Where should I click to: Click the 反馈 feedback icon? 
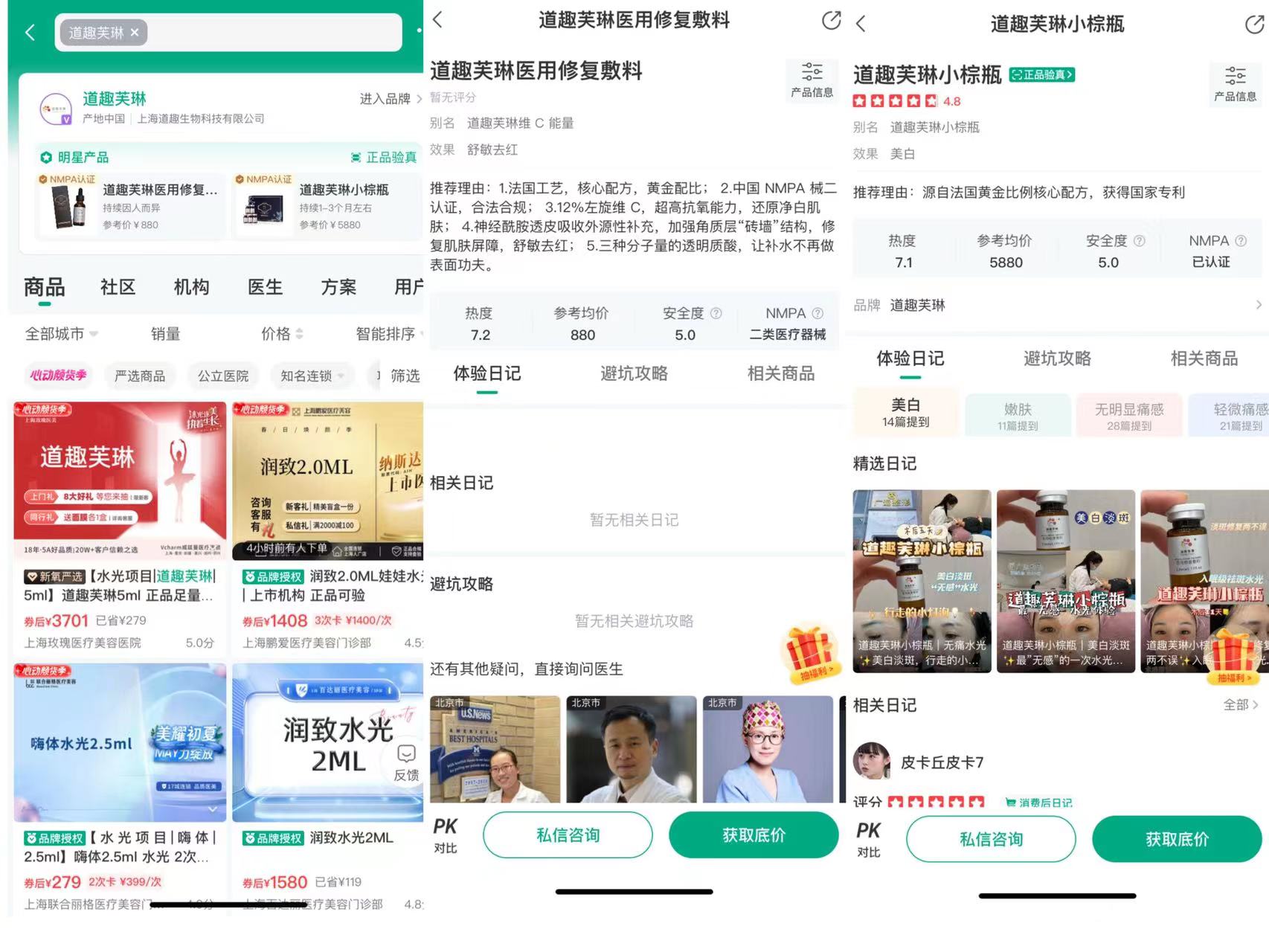[x=406, y=762]
